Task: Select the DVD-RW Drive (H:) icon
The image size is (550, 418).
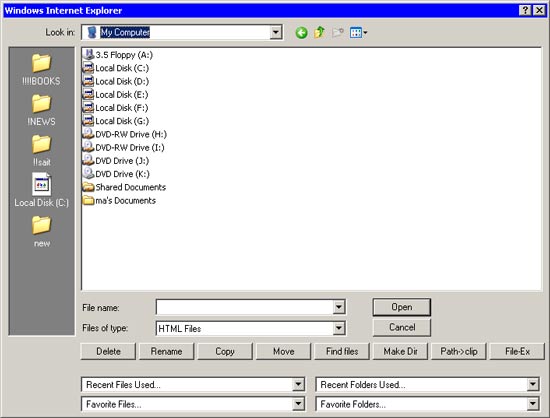Action: pyautogui.click(x=88, y=134)
